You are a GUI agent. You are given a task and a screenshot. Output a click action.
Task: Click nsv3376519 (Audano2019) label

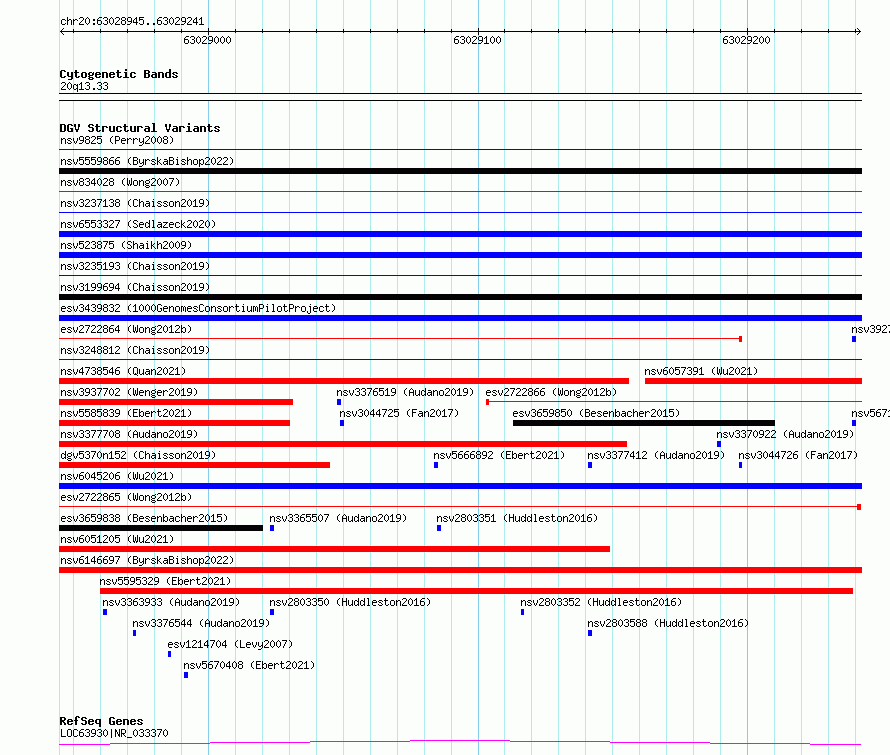tap(405, 392)
